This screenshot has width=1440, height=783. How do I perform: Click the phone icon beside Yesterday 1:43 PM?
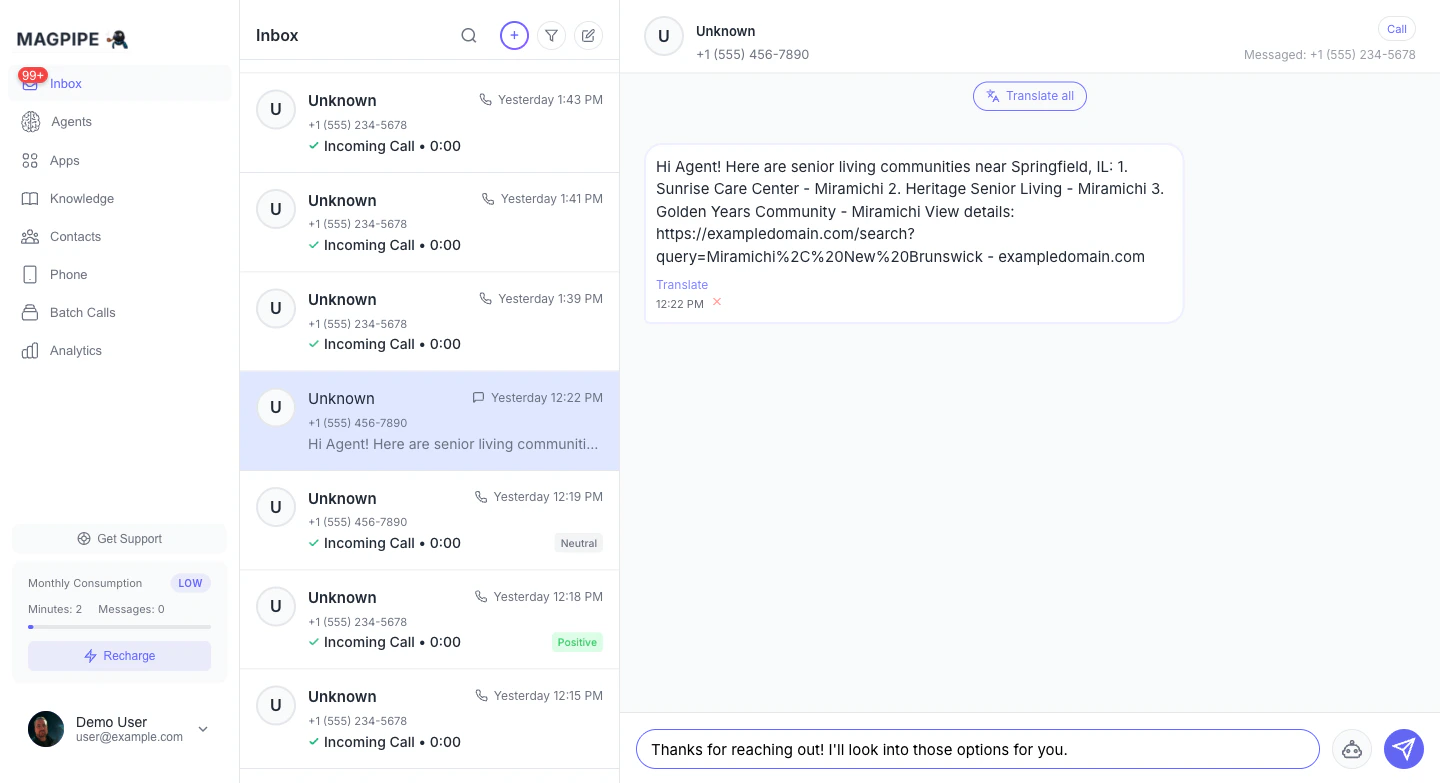(x=486, y=100)
